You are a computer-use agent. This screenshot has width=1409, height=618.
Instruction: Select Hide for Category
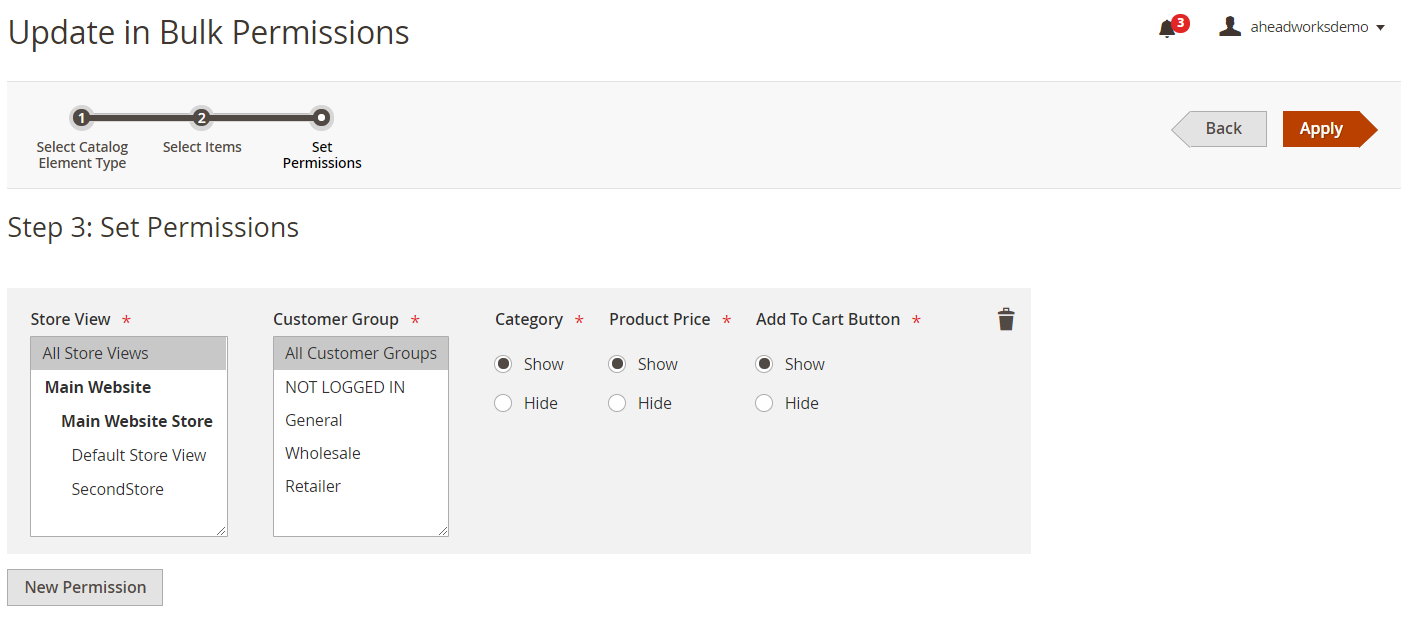(503, 403)
